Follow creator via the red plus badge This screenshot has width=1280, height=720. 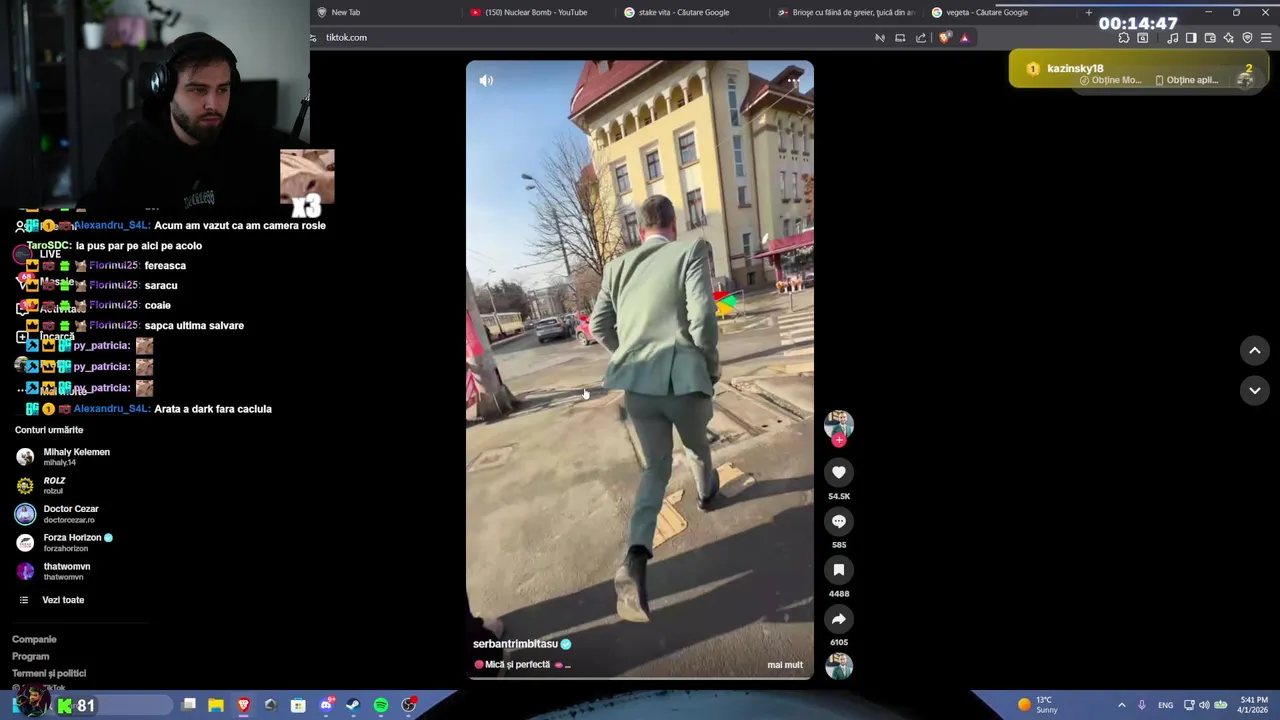tap(839, 440)
